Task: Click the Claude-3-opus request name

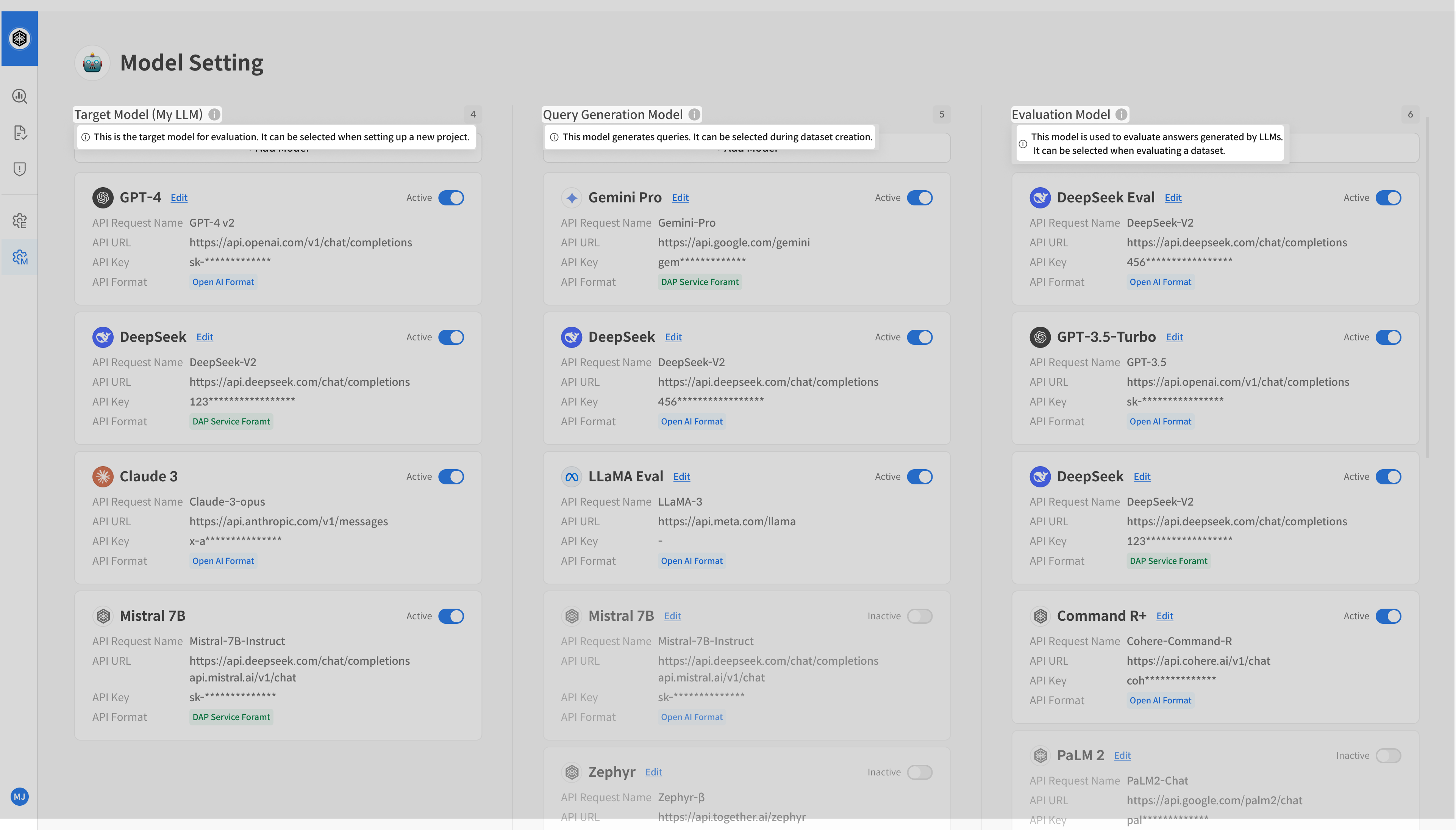Action: click(x=227, y=502)
